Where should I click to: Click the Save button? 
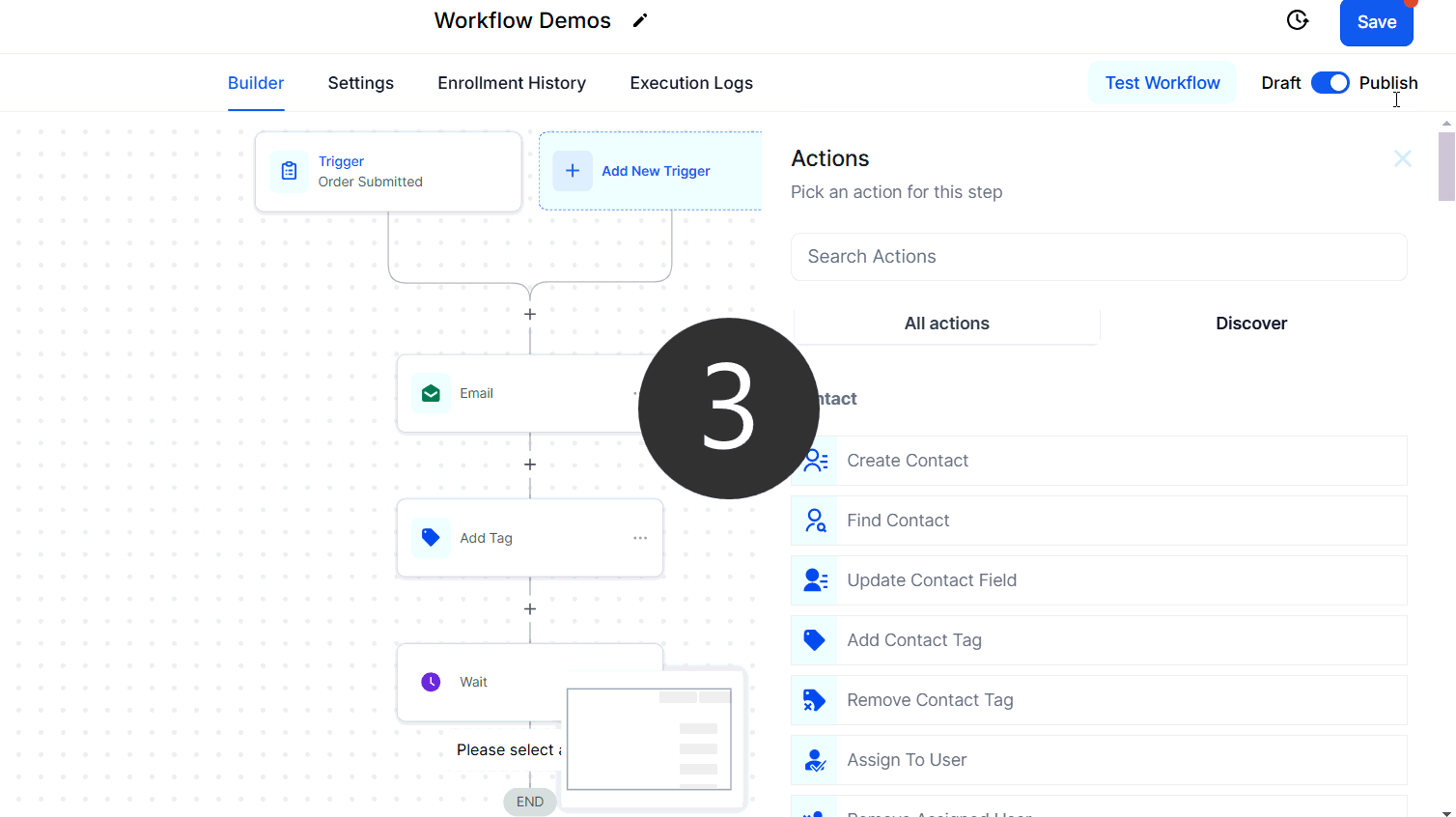pos(1376,22)
